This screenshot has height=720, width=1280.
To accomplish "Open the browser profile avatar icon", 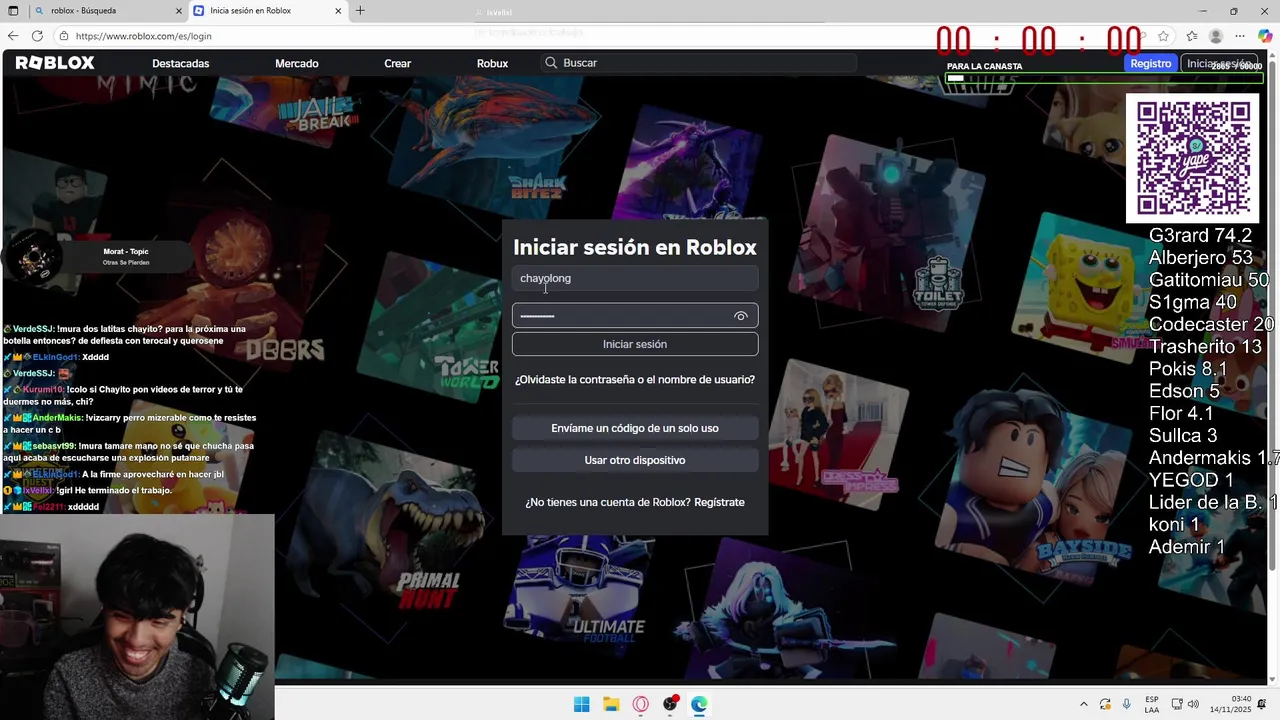I will [x=1216, y=36].
